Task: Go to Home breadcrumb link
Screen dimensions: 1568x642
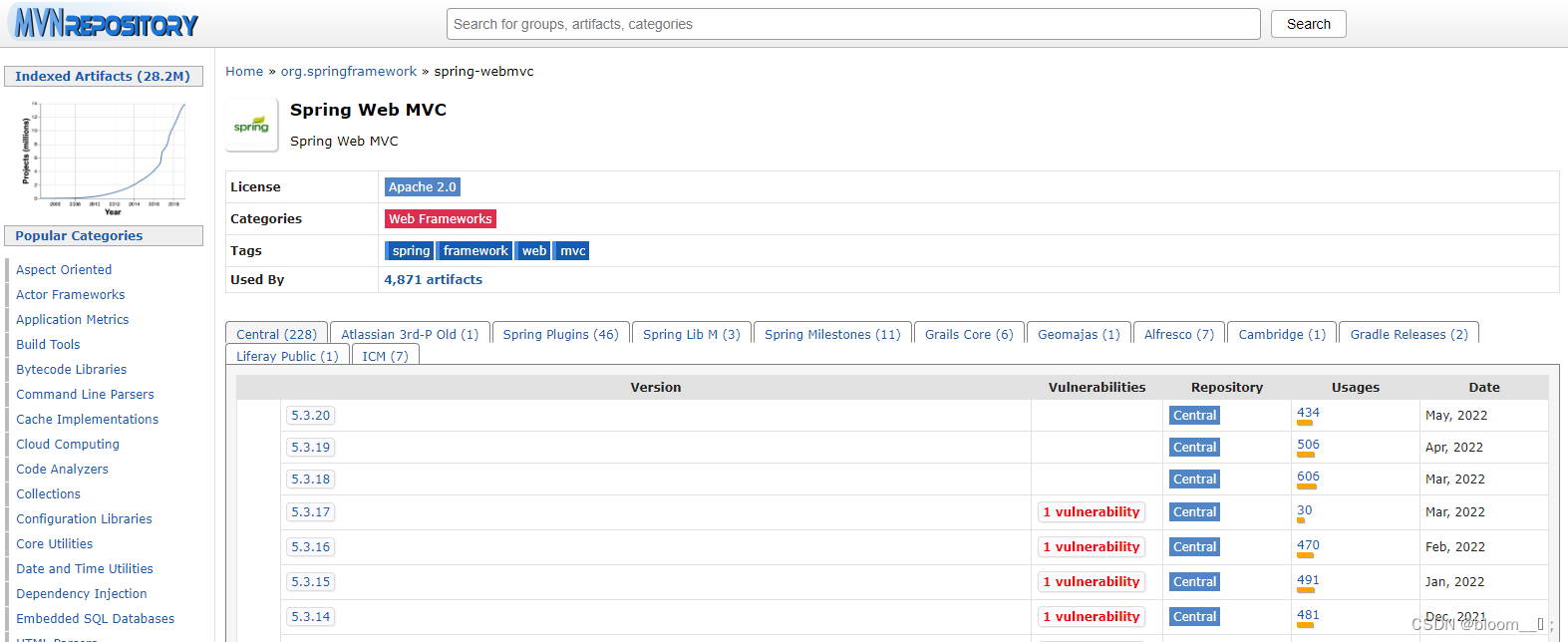Action: [x=244, y=72]
